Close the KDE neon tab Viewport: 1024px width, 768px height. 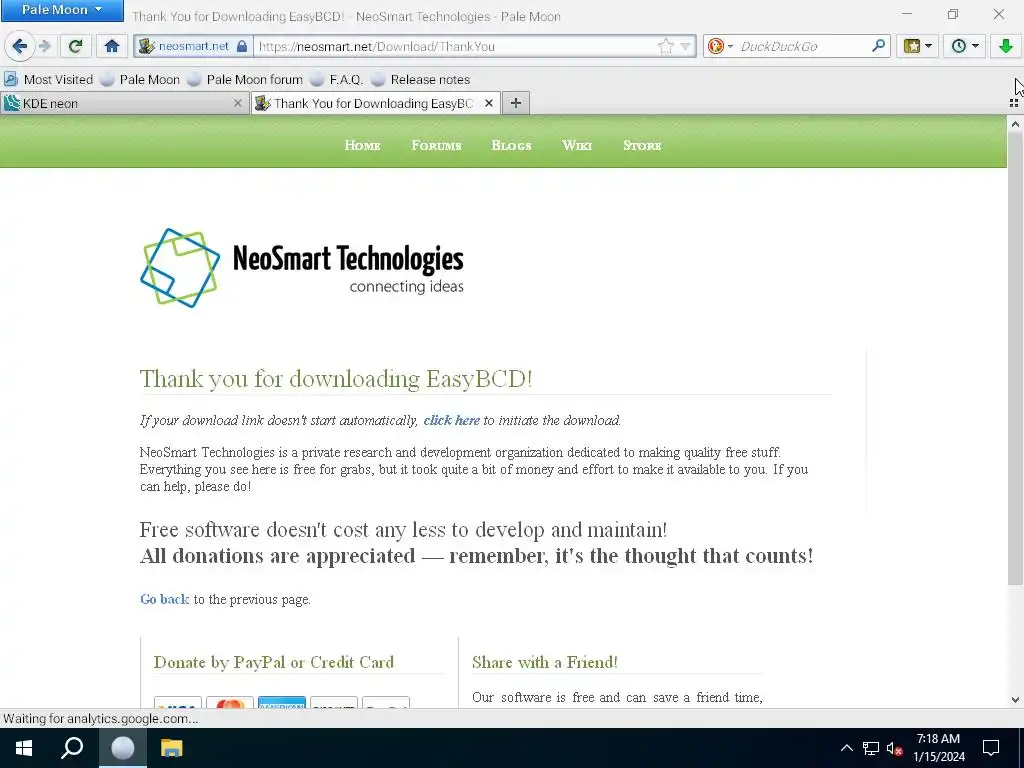(x=238, y=103)
